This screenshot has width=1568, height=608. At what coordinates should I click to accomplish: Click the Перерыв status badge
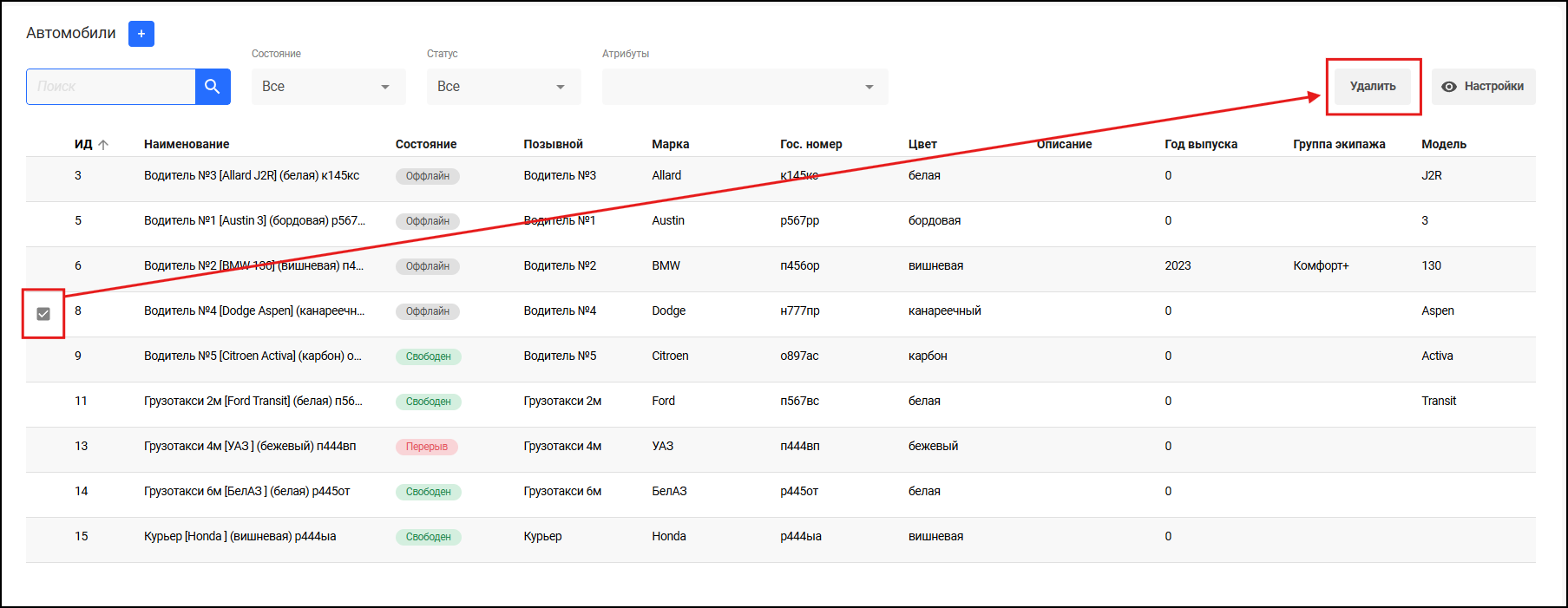(426, 447)
